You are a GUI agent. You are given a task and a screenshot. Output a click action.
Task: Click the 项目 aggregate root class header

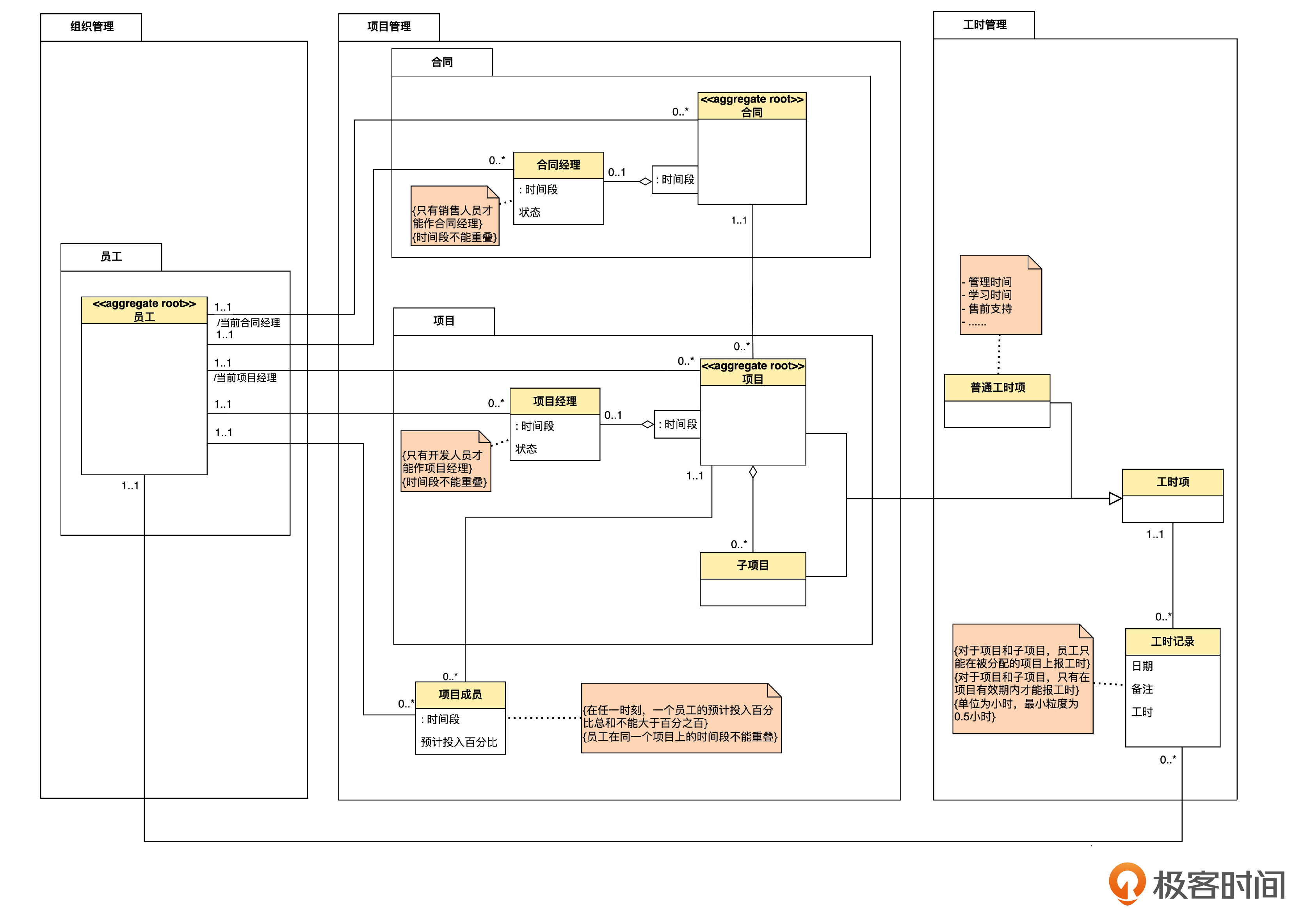(x=752, y=373)
